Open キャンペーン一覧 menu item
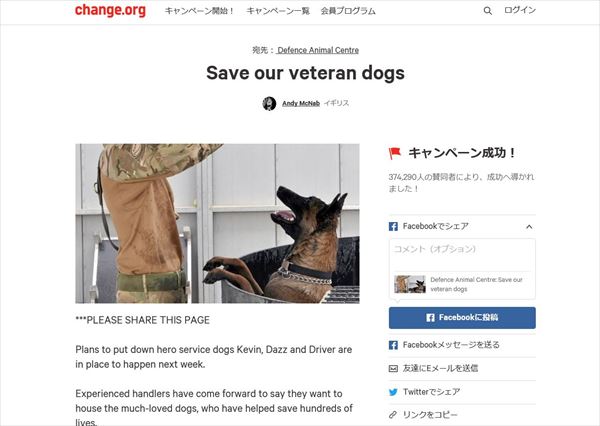 click(278, 11)
